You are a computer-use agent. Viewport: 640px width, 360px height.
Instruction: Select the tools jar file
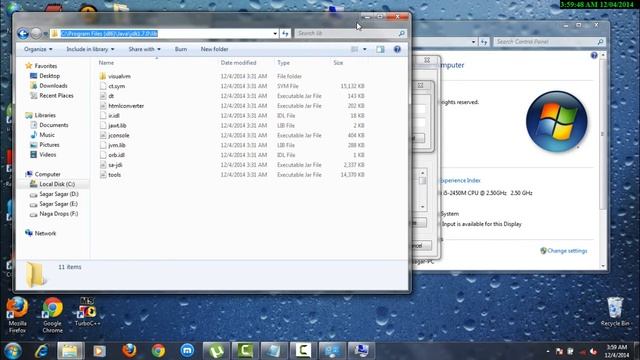pyautogui.click(x=115, y=175)
